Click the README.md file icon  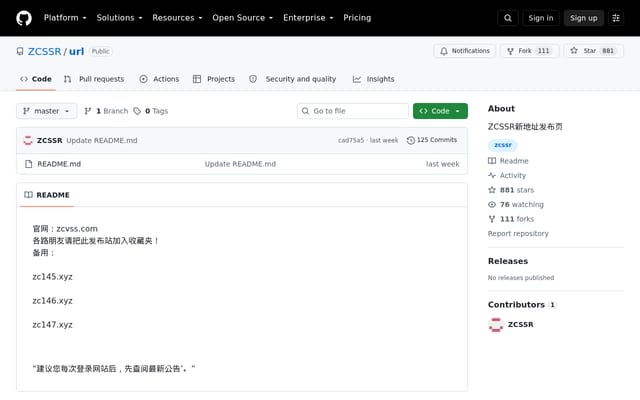click(x=29, y=164)
